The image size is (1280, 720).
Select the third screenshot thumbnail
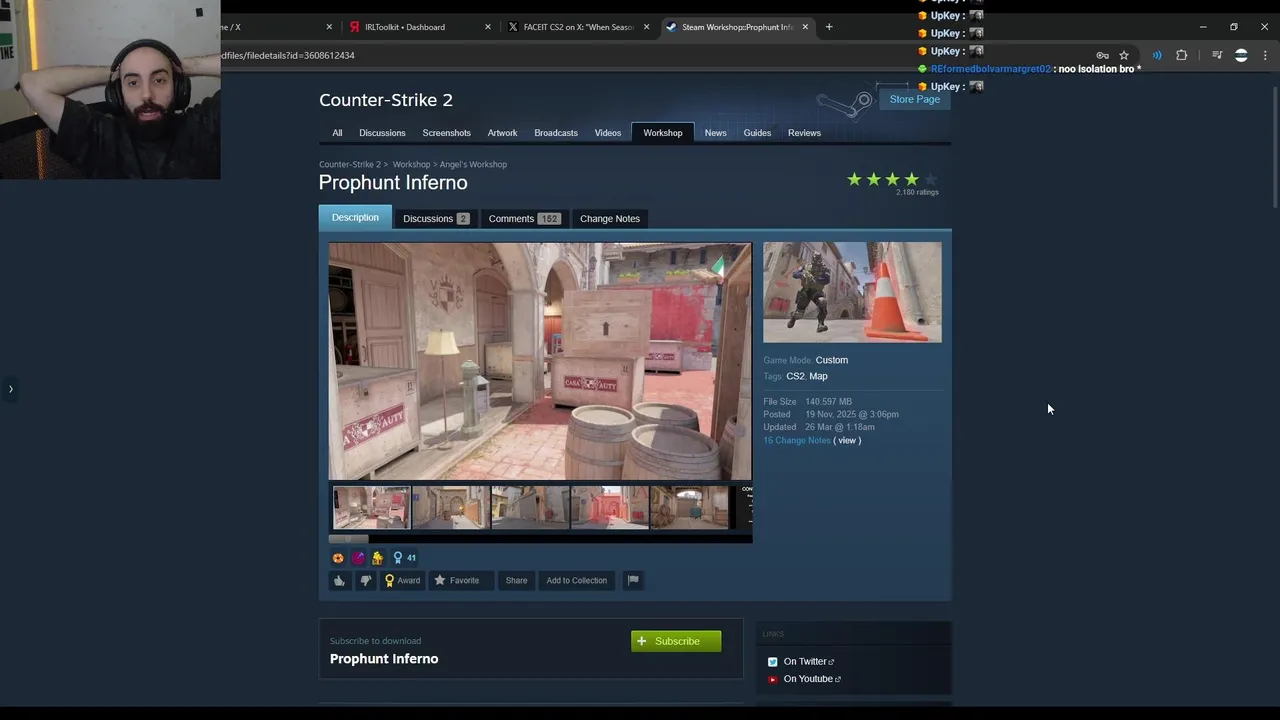(530, 508)
